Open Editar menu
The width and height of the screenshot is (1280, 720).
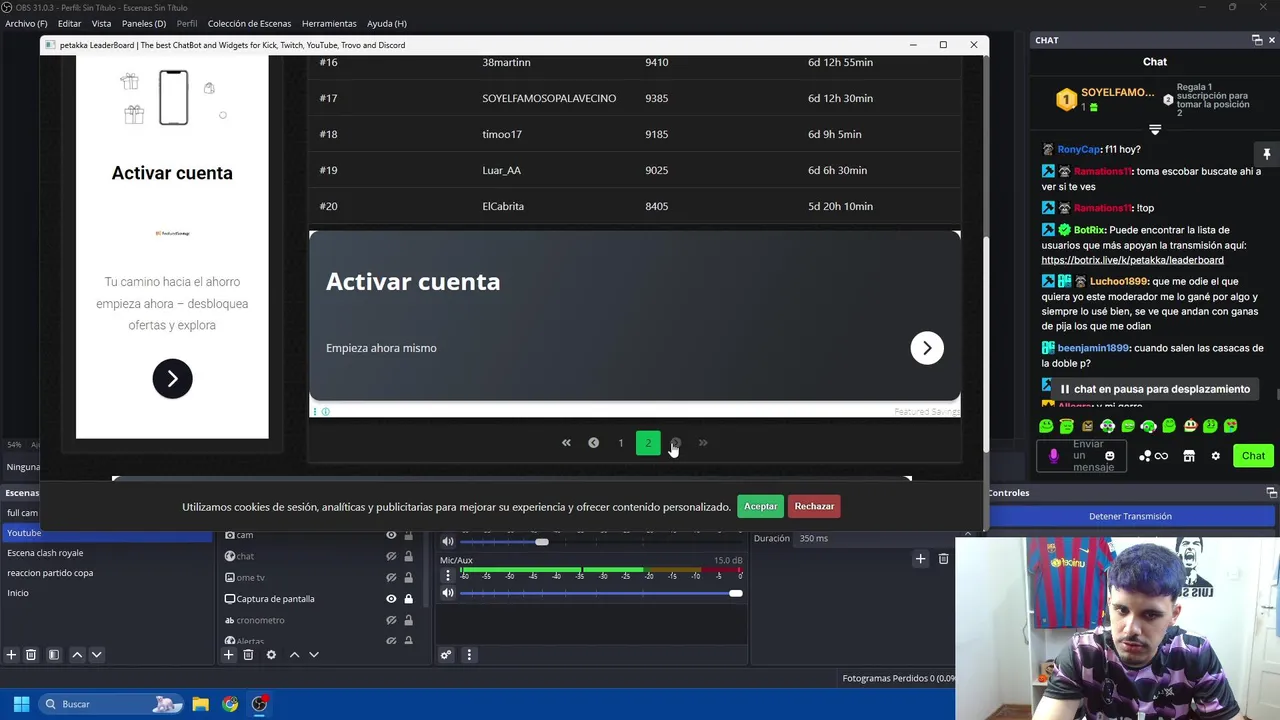click(70, 23)
